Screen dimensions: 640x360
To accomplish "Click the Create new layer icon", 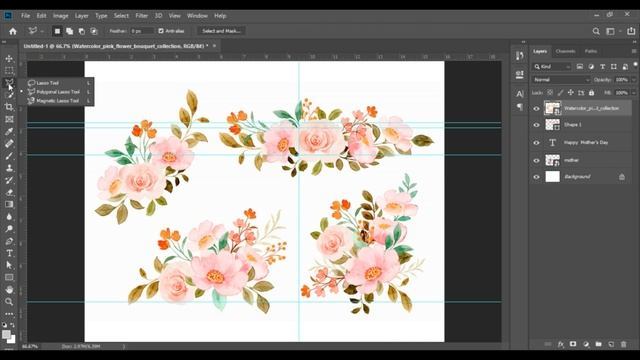I will tap(611, 344).
